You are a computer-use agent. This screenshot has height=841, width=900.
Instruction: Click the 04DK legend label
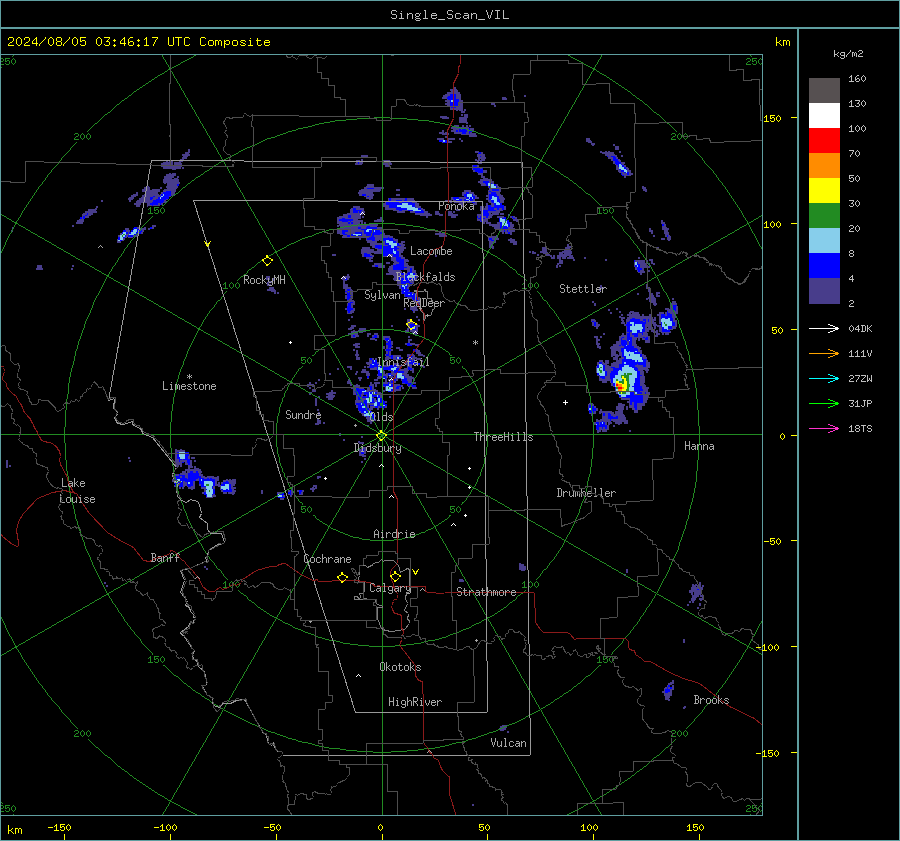click(860, 328)
